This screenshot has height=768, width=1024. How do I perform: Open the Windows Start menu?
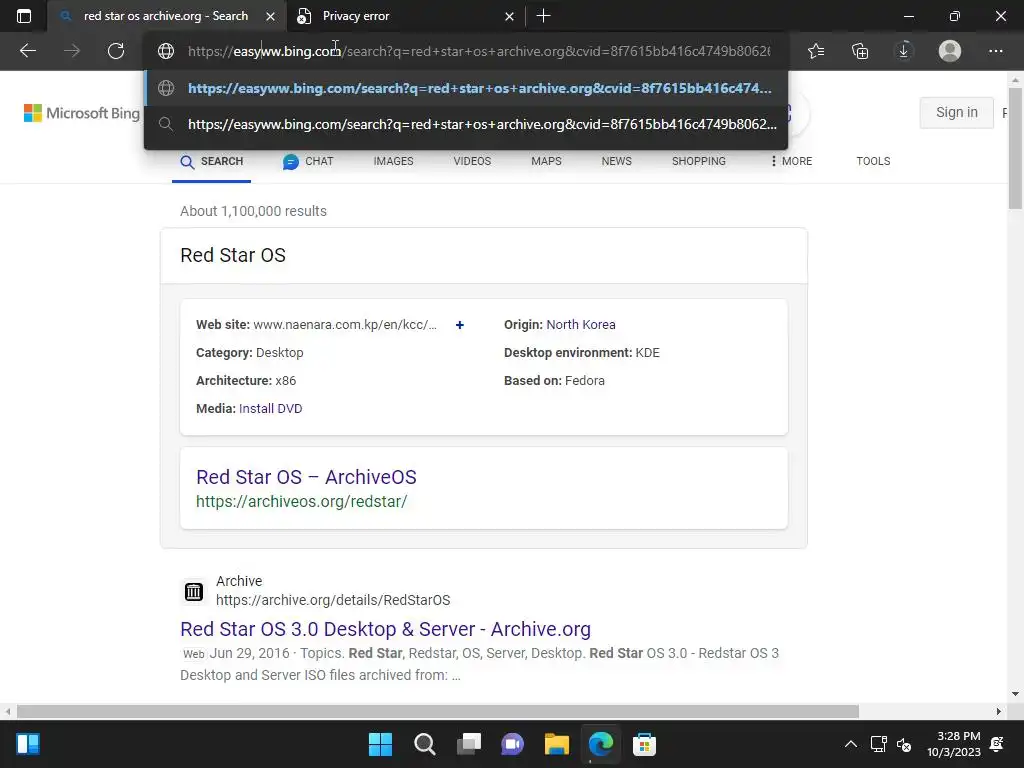(x=380, y=744)
